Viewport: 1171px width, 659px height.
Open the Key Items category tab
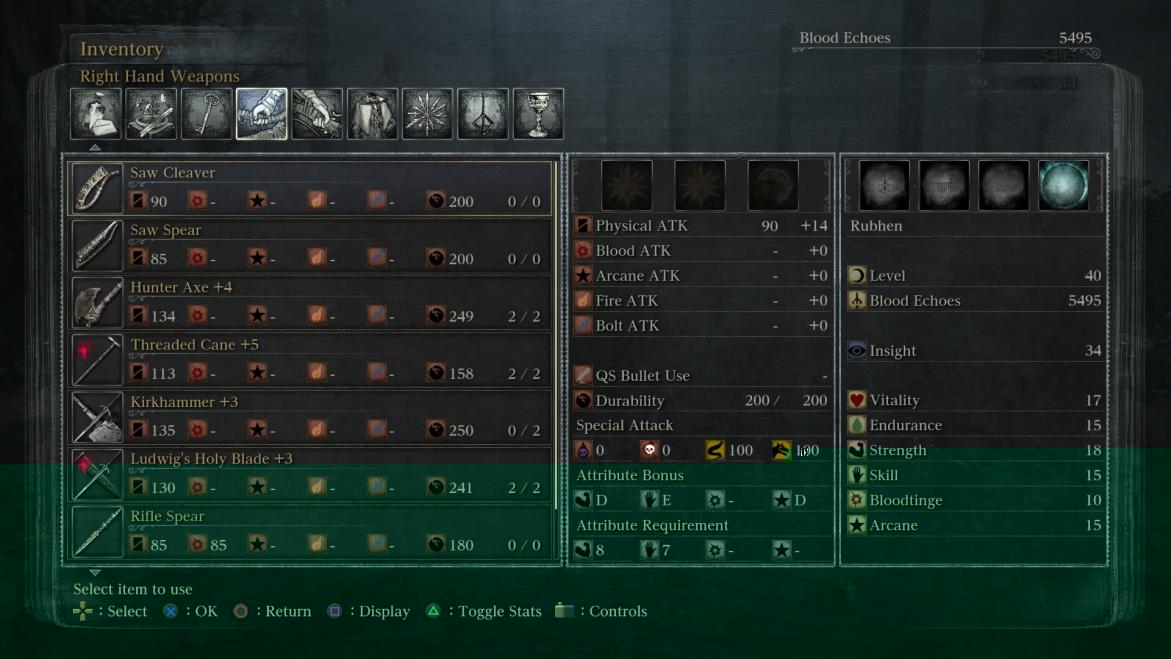tap(206, 114)
